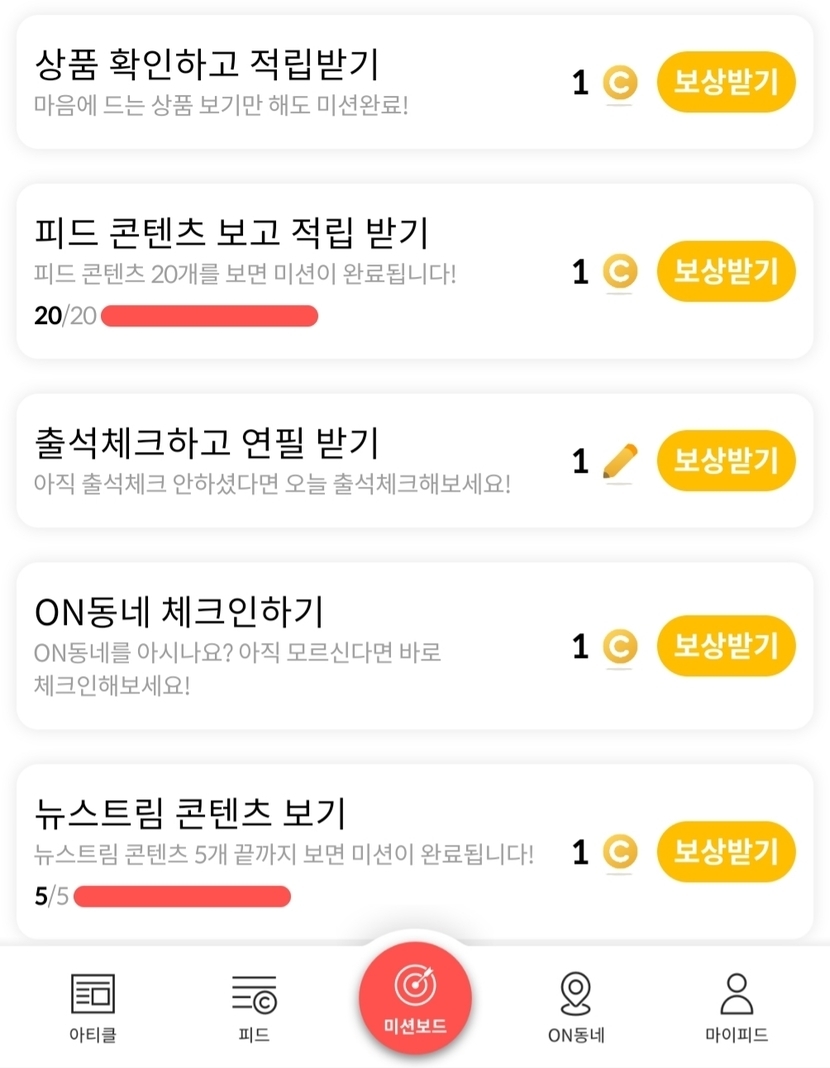Tap the 아티클 article icon

94,994
